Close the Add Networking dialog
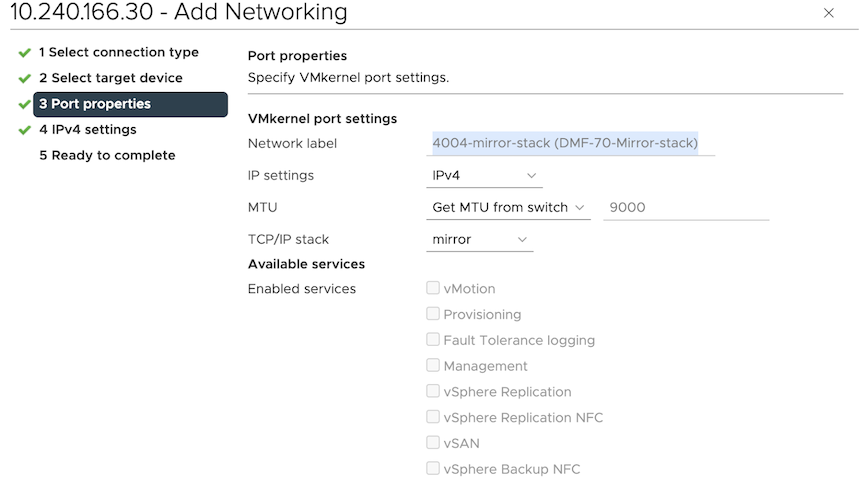This screenshot has height=485, width=864. click(x=828, y=13)
